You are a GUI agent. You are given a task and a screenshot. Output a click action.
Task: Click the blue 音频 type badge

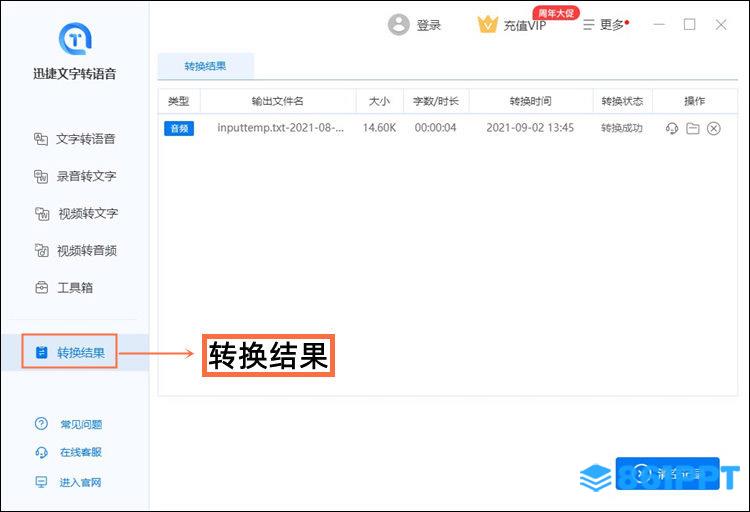[179, 128]
